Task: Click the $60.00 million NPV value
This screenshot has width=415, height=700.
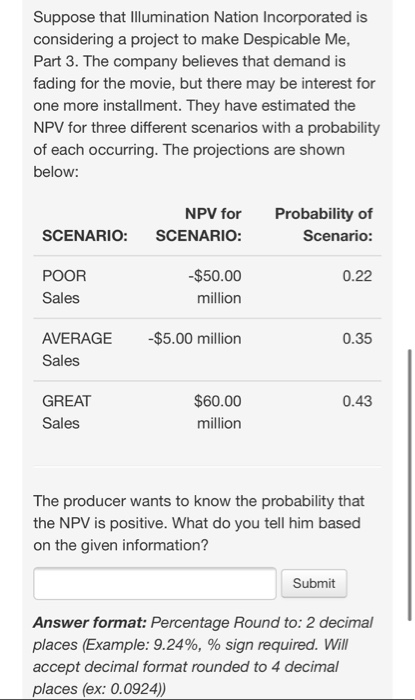Action: click(x=217, y=412)
